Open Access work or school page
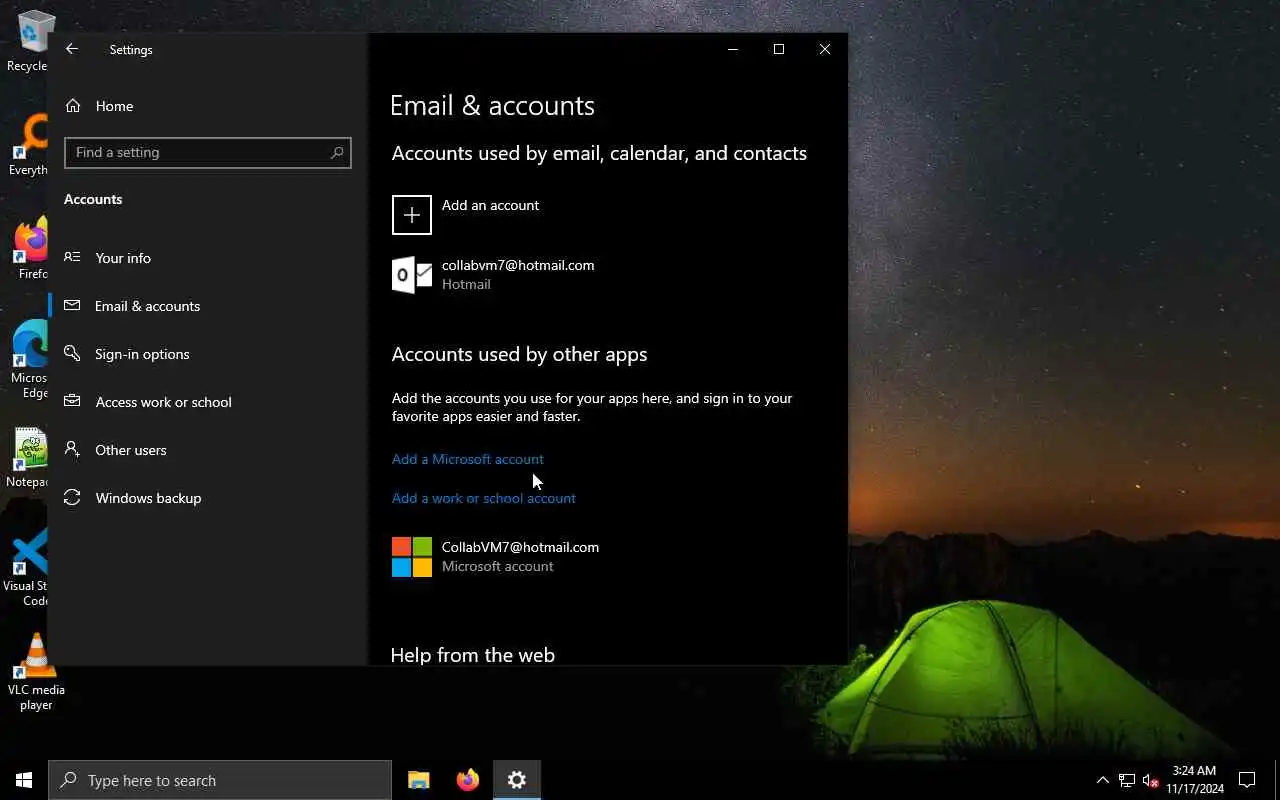 click(x=208, y=402)
